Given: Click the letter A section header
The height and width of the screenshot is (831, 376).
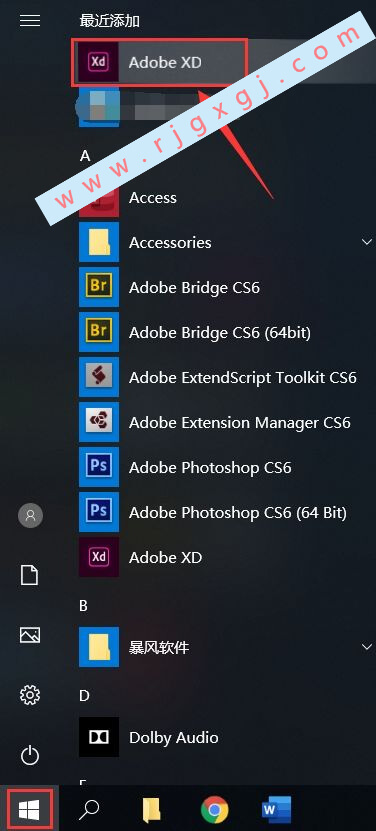Looking at the screenshot, I should click(85, 156).
